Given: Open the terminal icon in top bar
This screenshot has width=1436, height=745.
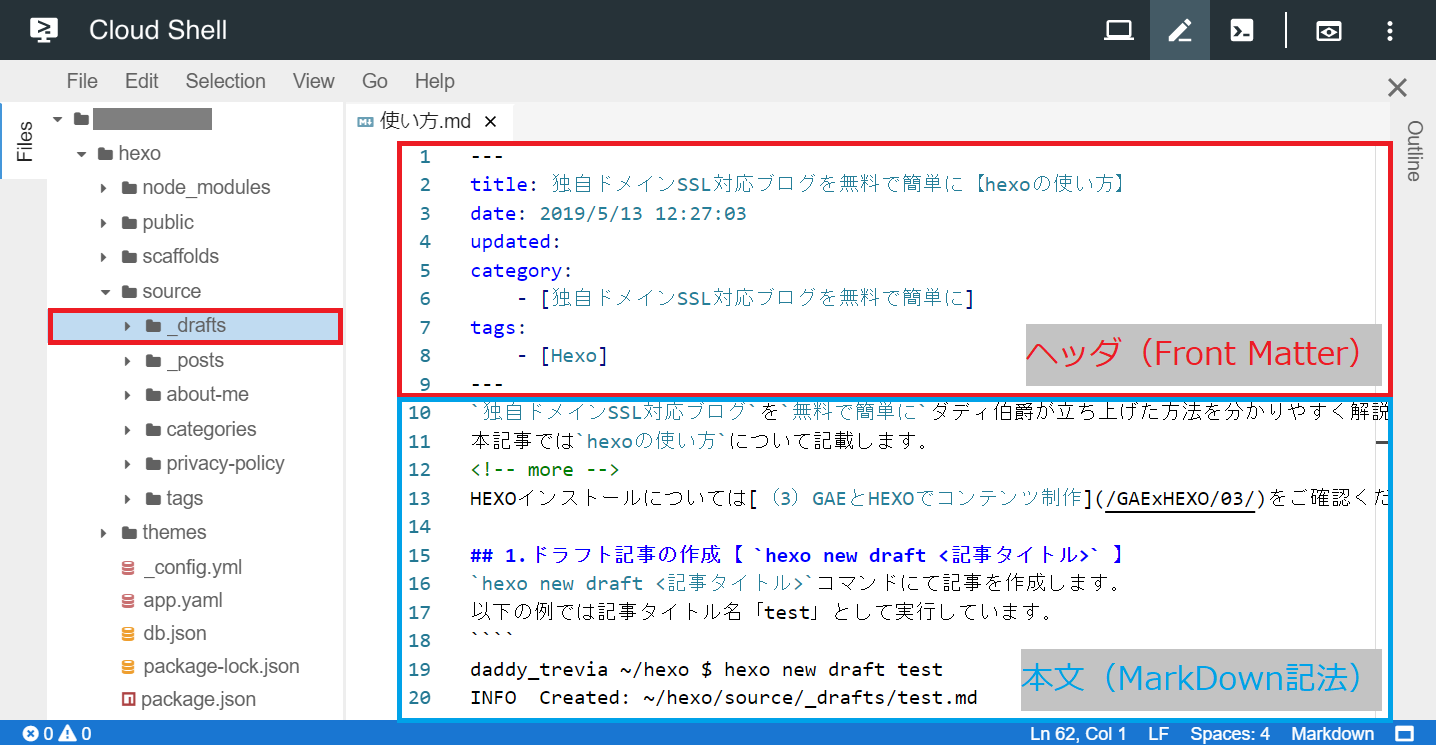Looking at the screenshot, I should (1242, 30).
